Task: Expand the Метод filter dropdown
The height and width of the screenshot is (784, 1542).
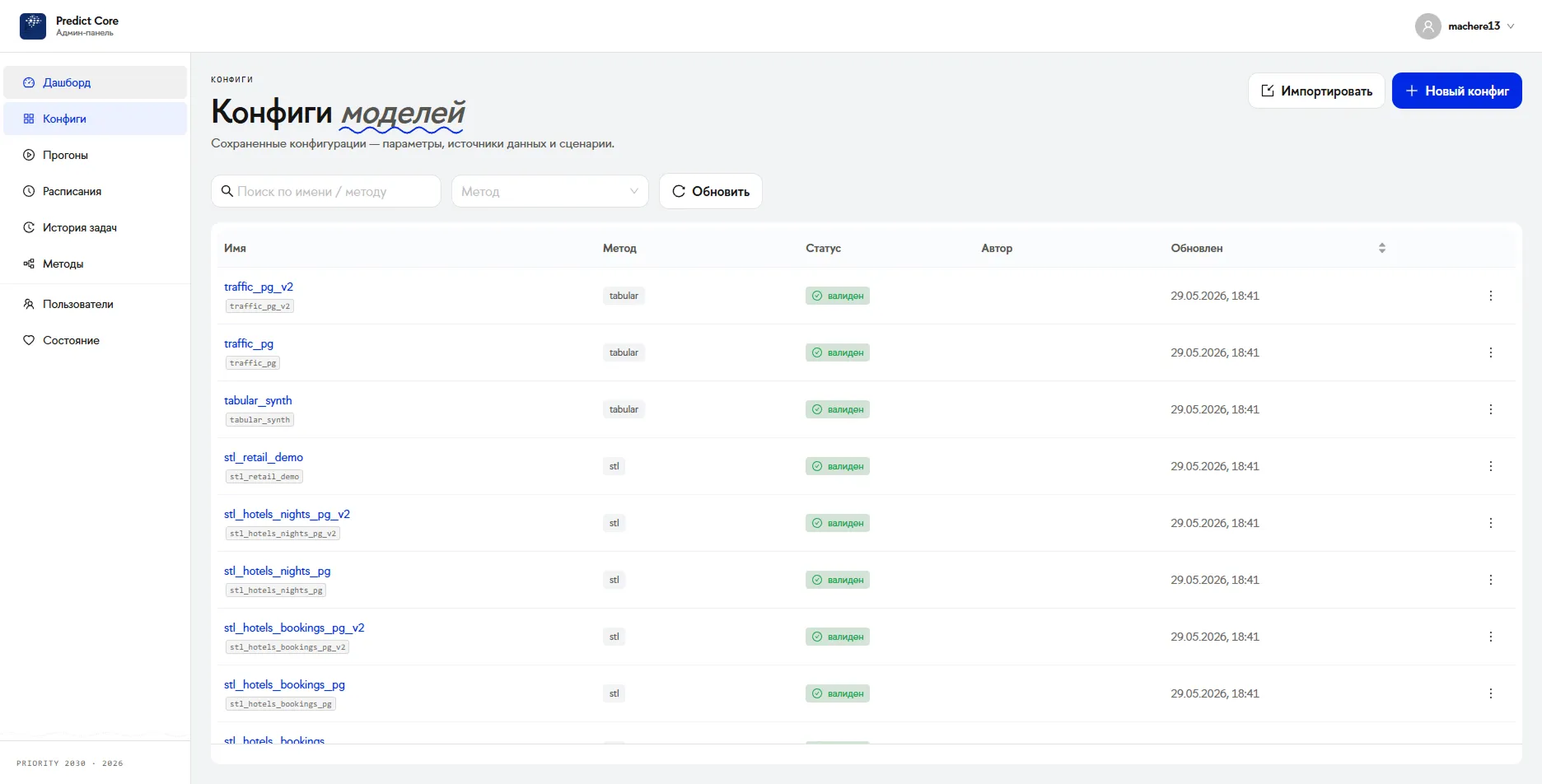Action: [x=550, y=191]
